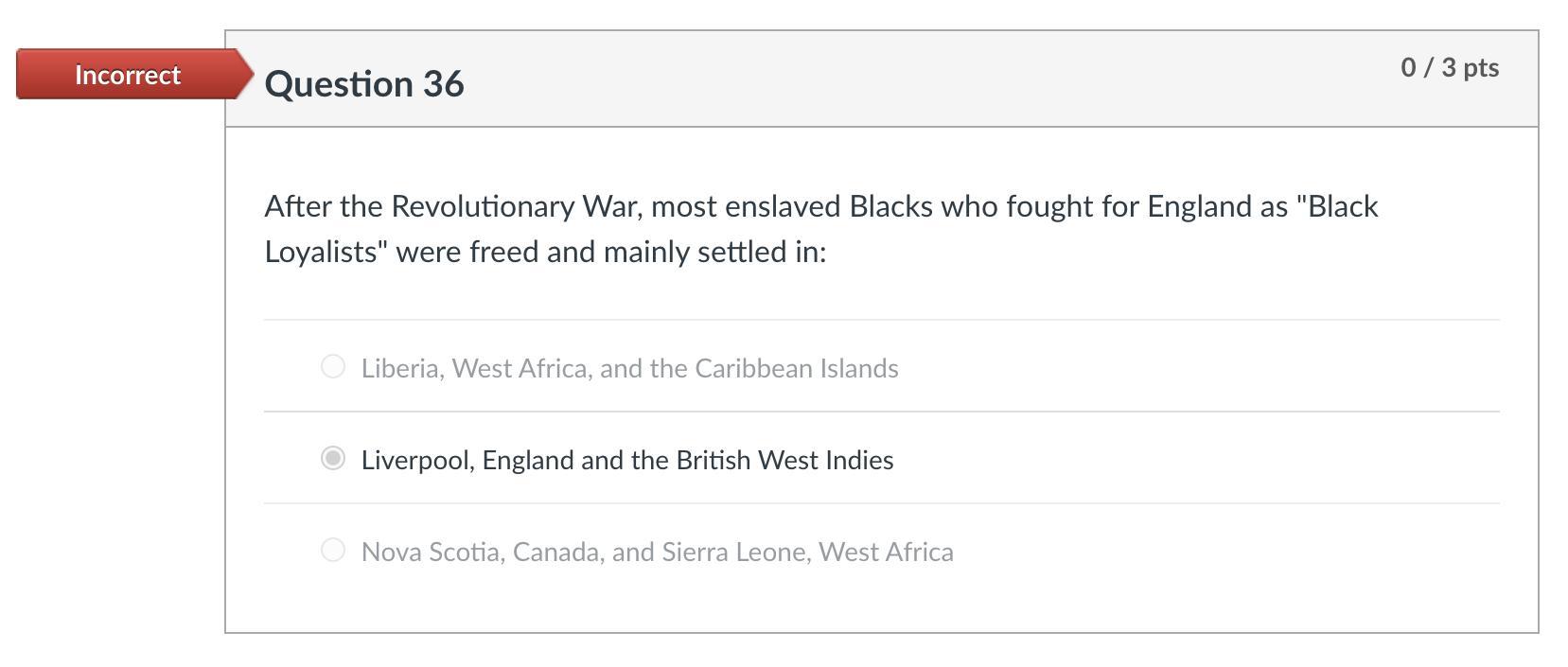Click the 0 / 3 pts score

pyautogui.click(x=1450, y=67)
